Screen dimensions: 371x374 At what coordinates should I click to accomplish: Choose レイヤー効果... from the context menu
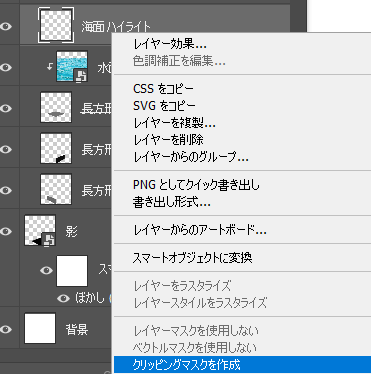(170, 44)
